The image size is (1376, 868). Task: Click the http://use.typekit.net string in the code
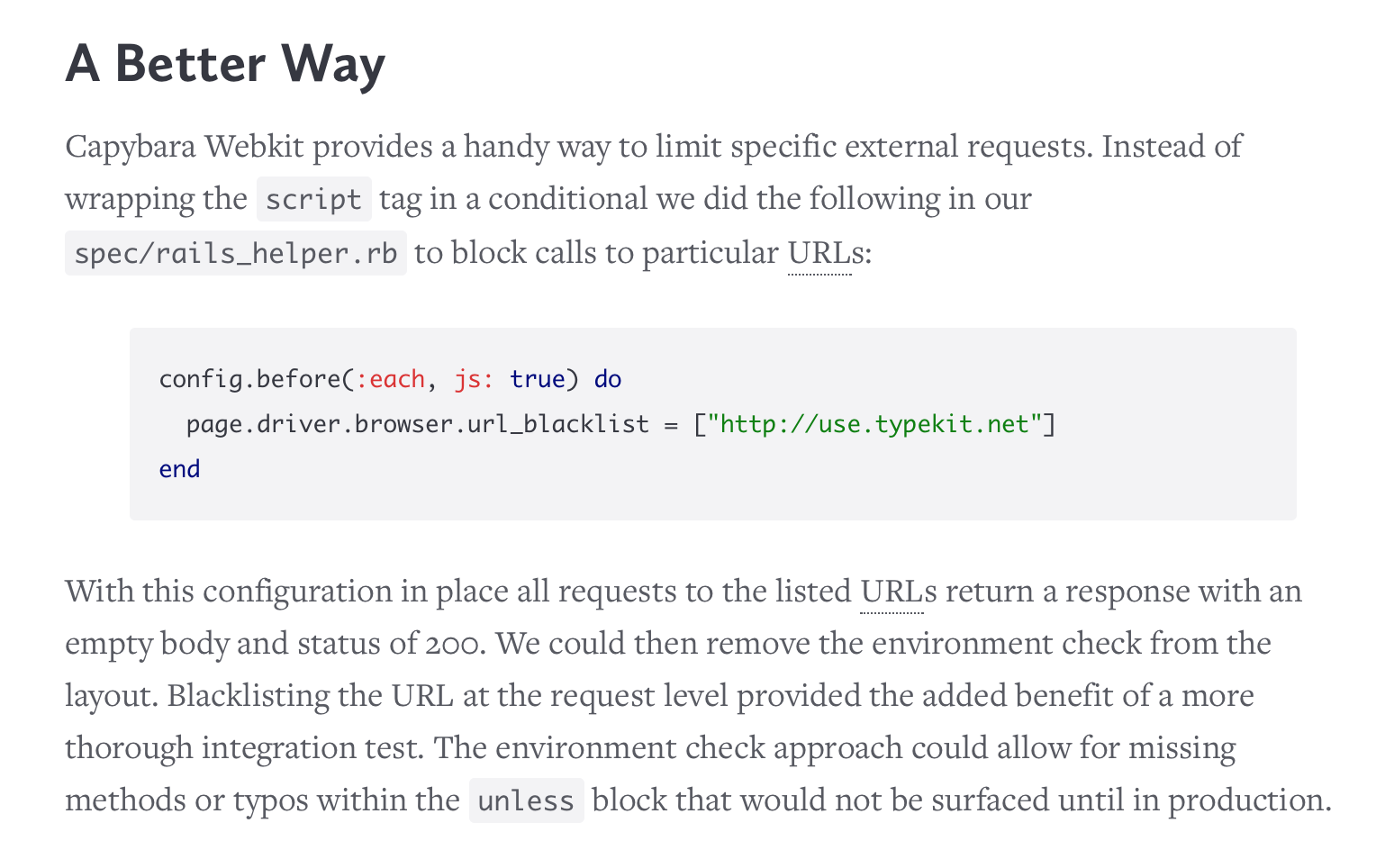(874, 424)
